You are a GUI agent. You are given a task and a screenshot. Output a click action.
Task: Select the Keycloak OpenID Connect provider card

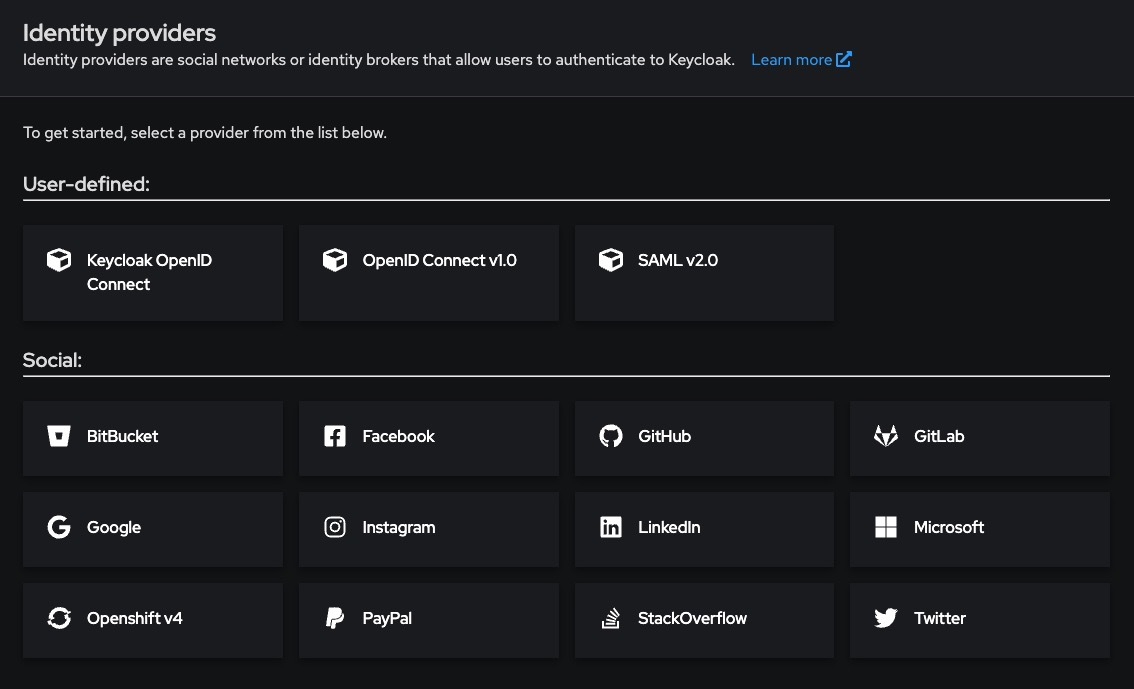[x=152, y=272]
